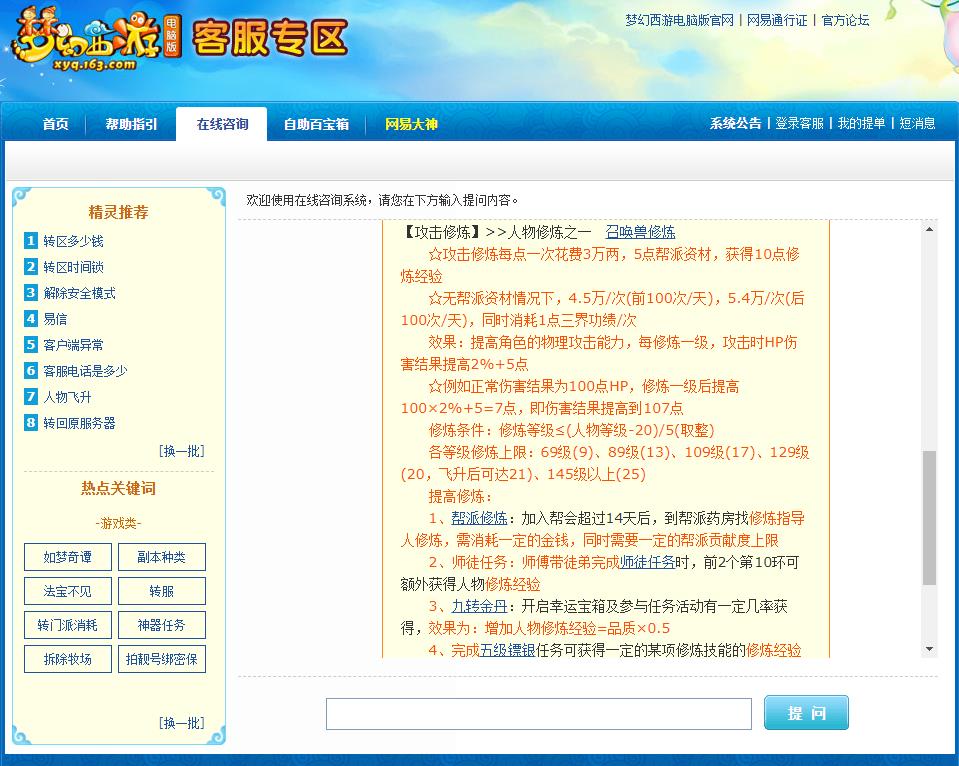Switch to 自助百宝箱 tab
The image size is (959, 766).
point(316,125)
